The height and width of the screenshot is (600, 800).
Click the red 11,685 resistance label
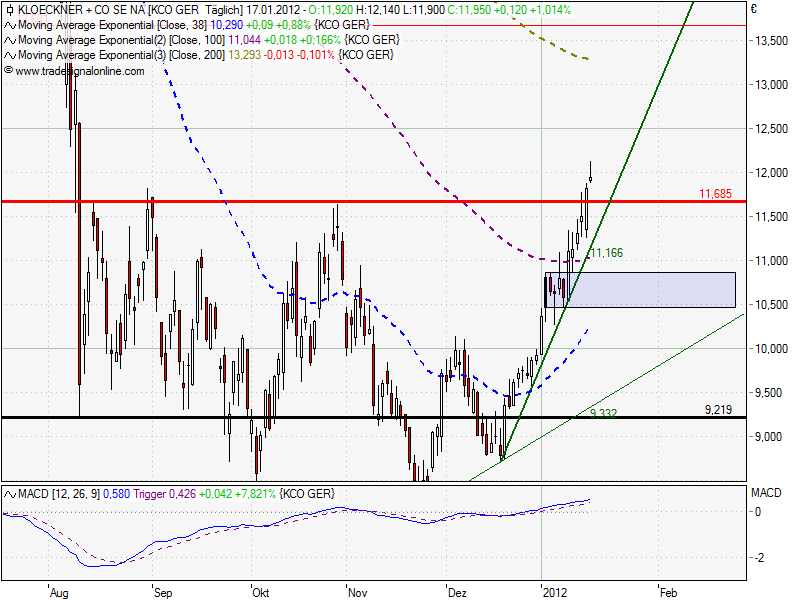715,193
